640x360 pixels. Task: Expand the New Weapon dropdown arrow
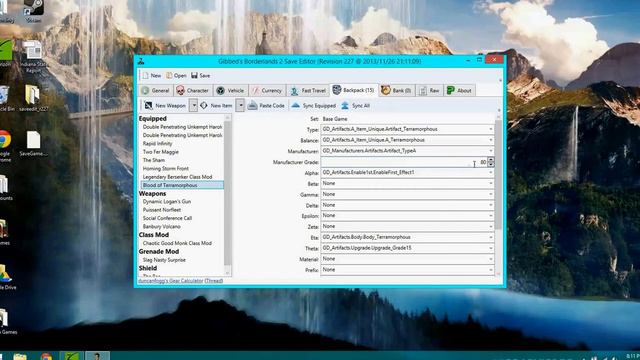pos(194,106)
